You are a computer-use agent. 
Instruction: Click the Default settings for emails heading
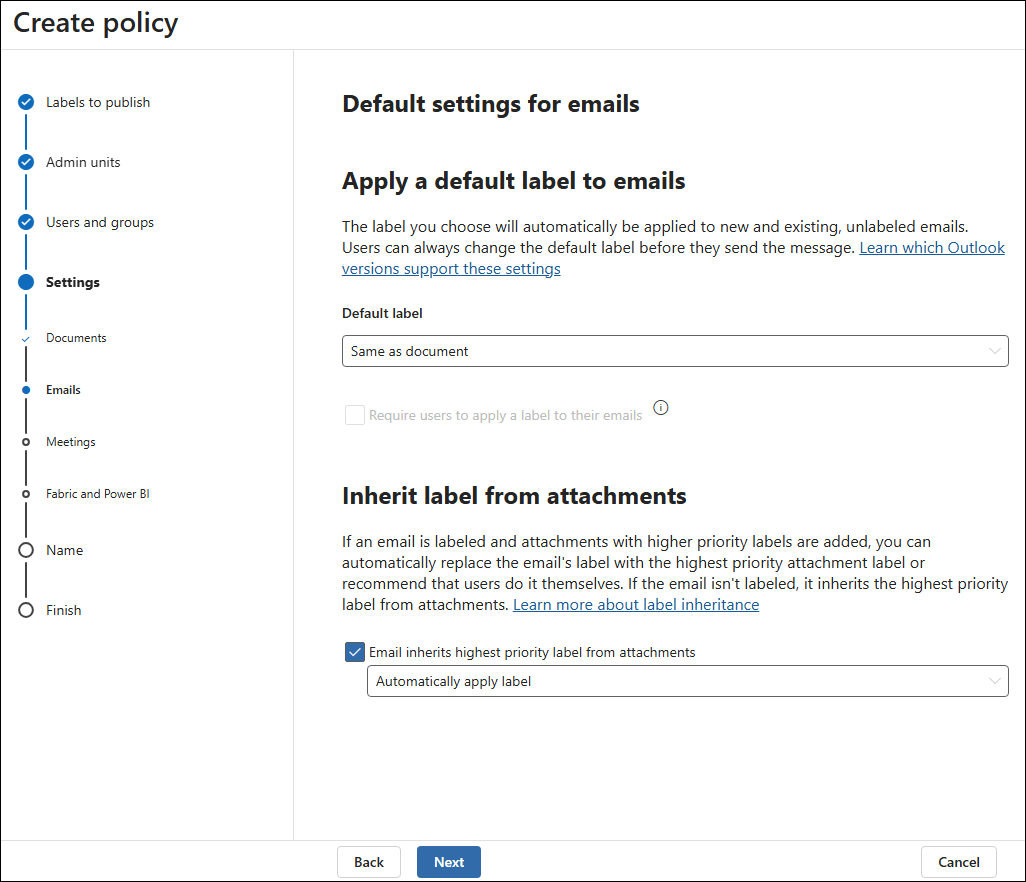pos(491,104)
